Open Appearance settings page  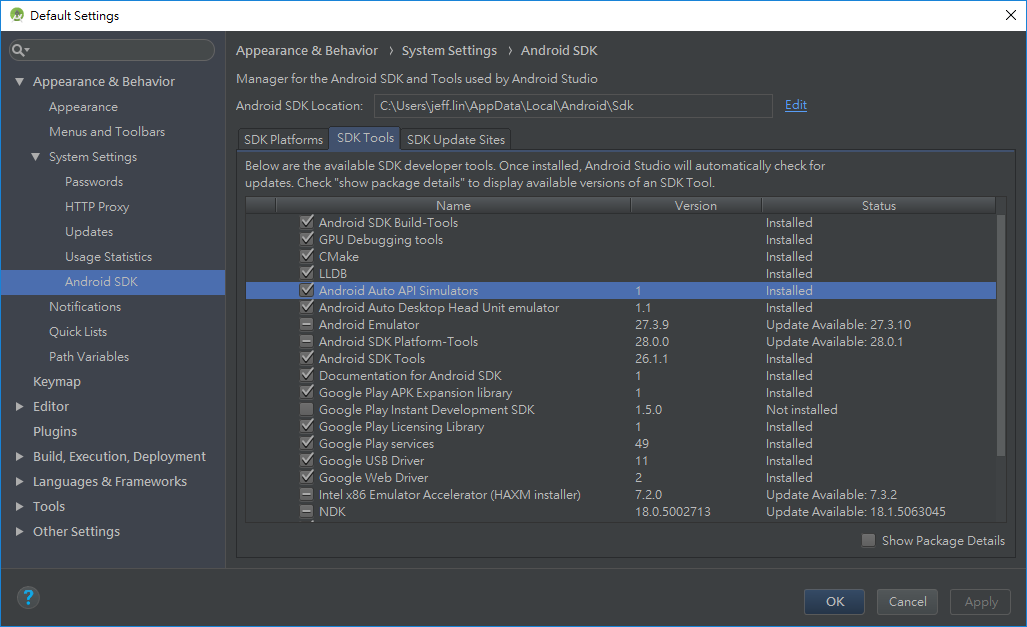point(83,107)
